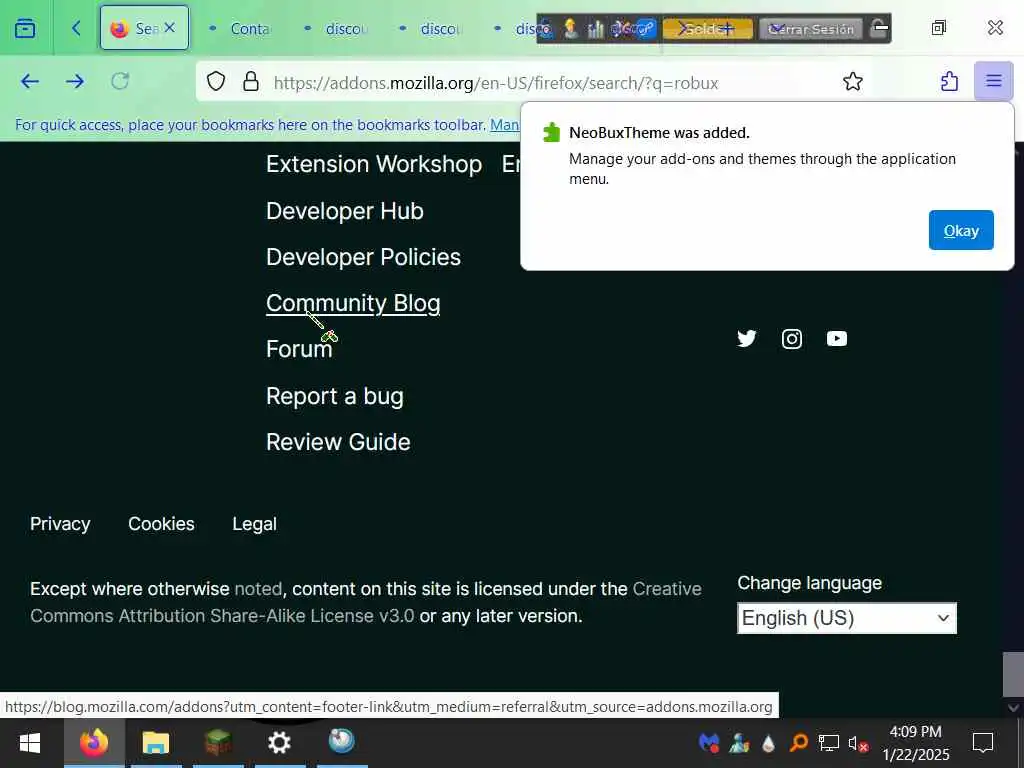
Task: Open the Cookies footer link
Action: [161, 524]
